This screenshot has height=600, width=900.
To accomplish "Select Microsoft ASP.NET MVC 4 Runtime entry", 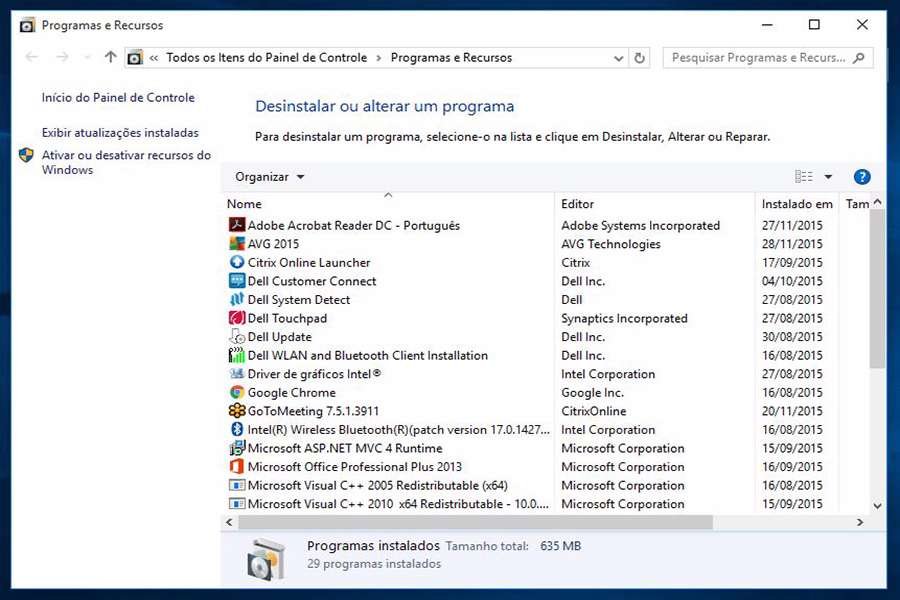I will pyautogui.click(x=345, y=448).
